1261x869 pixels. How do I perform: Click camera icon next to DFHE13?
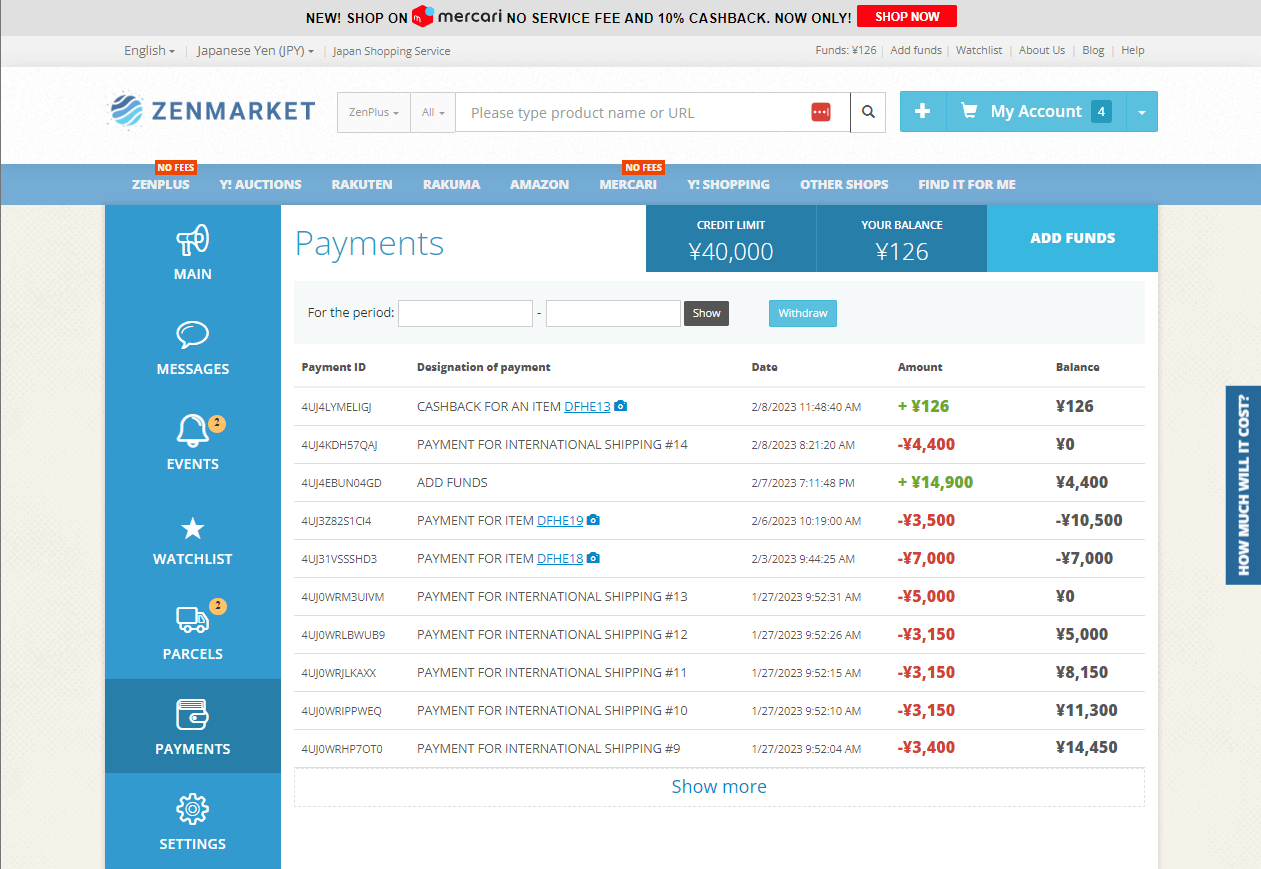[x=620, y=406]
